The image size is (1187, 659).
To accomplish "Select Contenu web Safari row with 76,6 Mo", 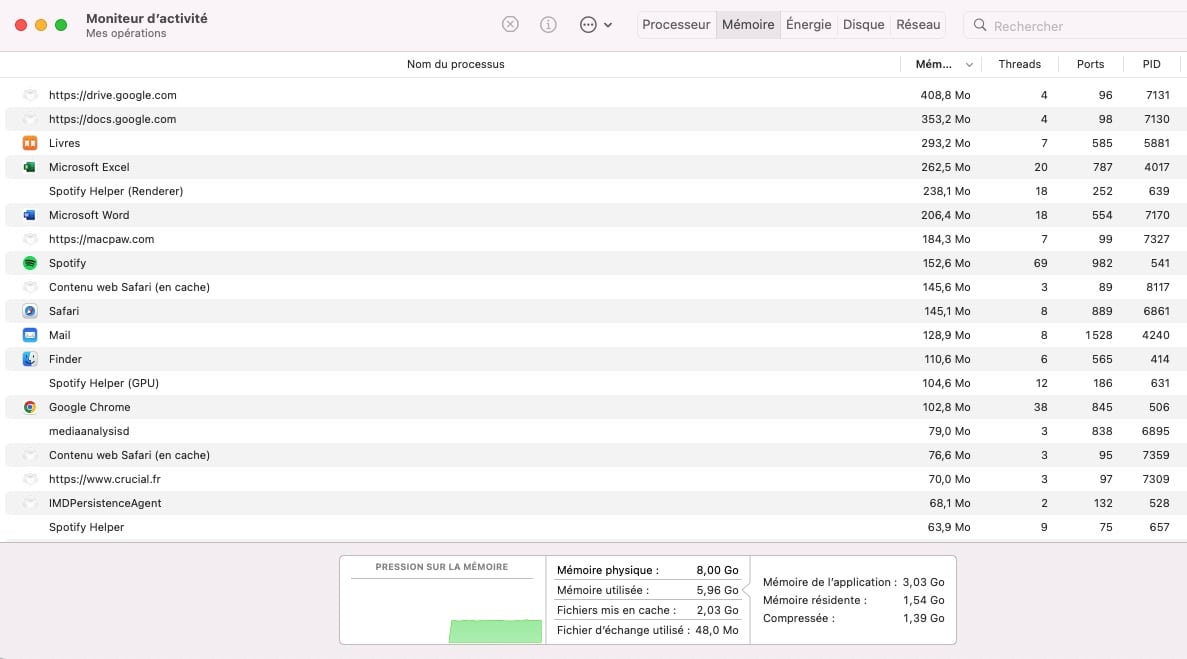I will point(594,455).
